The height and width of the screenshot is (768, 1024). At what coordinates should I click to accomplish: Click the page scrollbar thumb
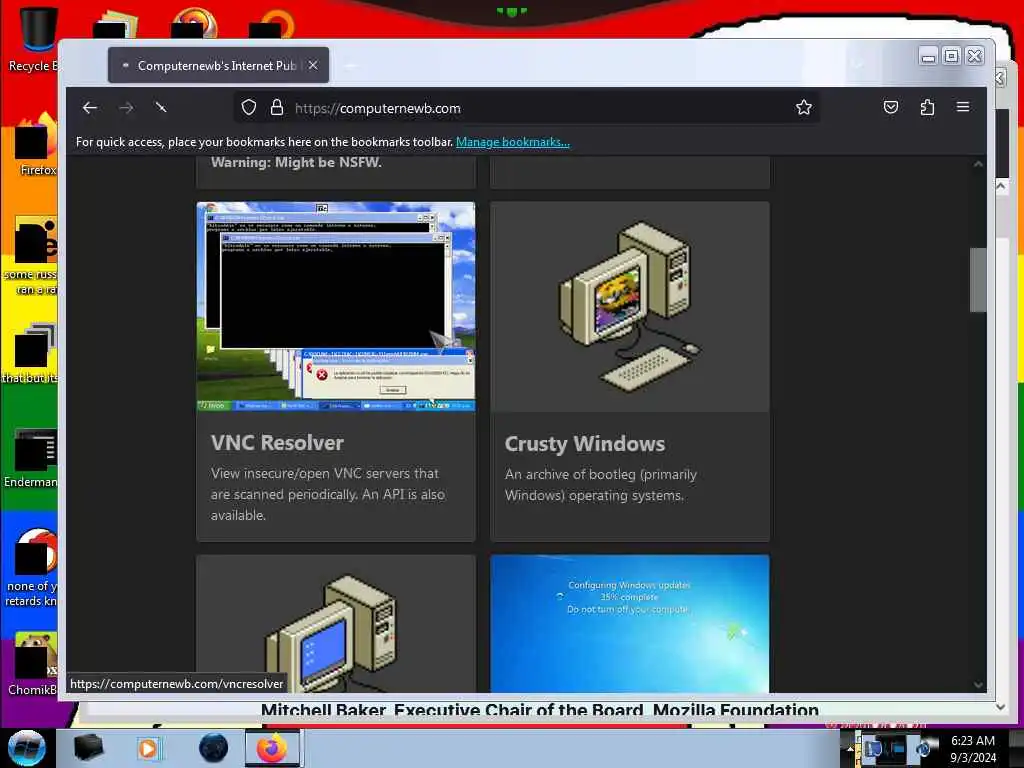point(978,280)
